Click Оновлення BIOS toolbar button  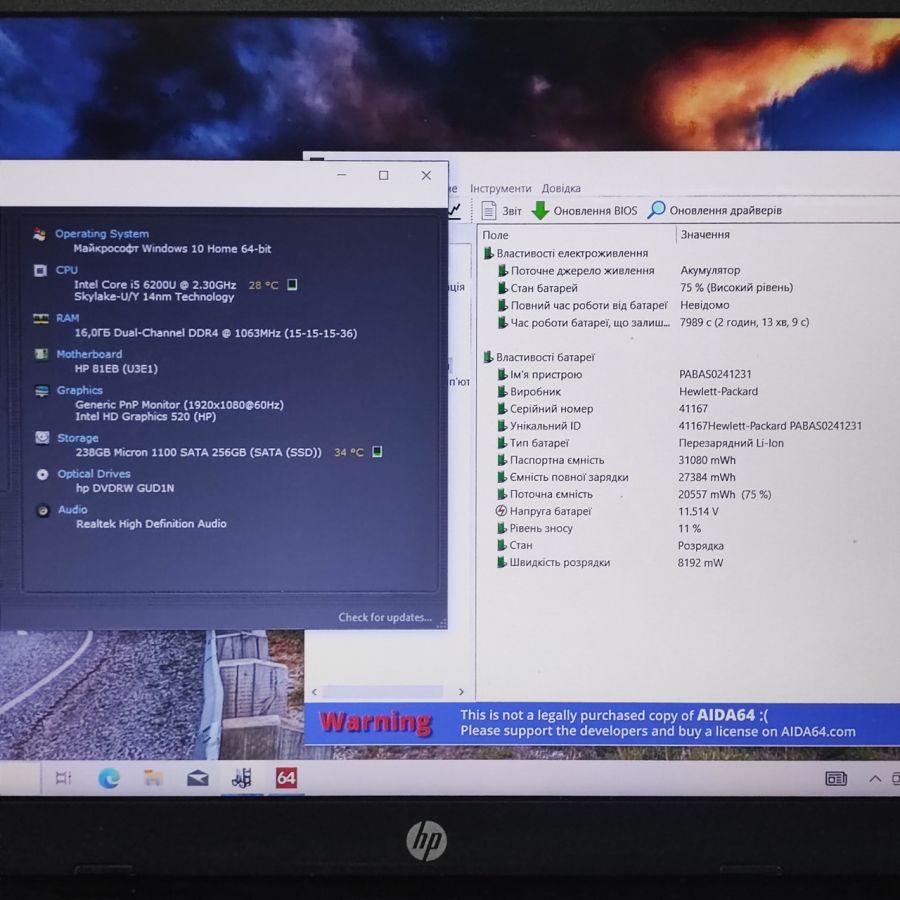[584, 211]
